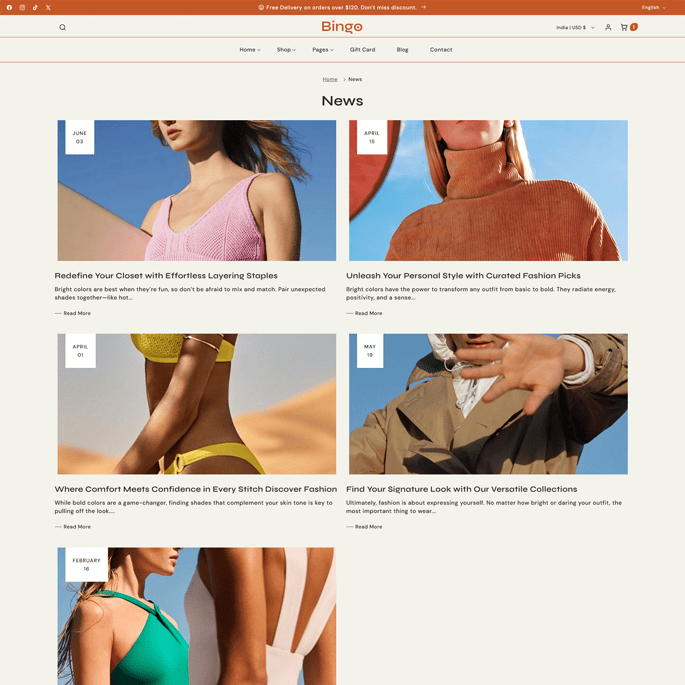Click the trench coat article image

(x=488, y=404)
